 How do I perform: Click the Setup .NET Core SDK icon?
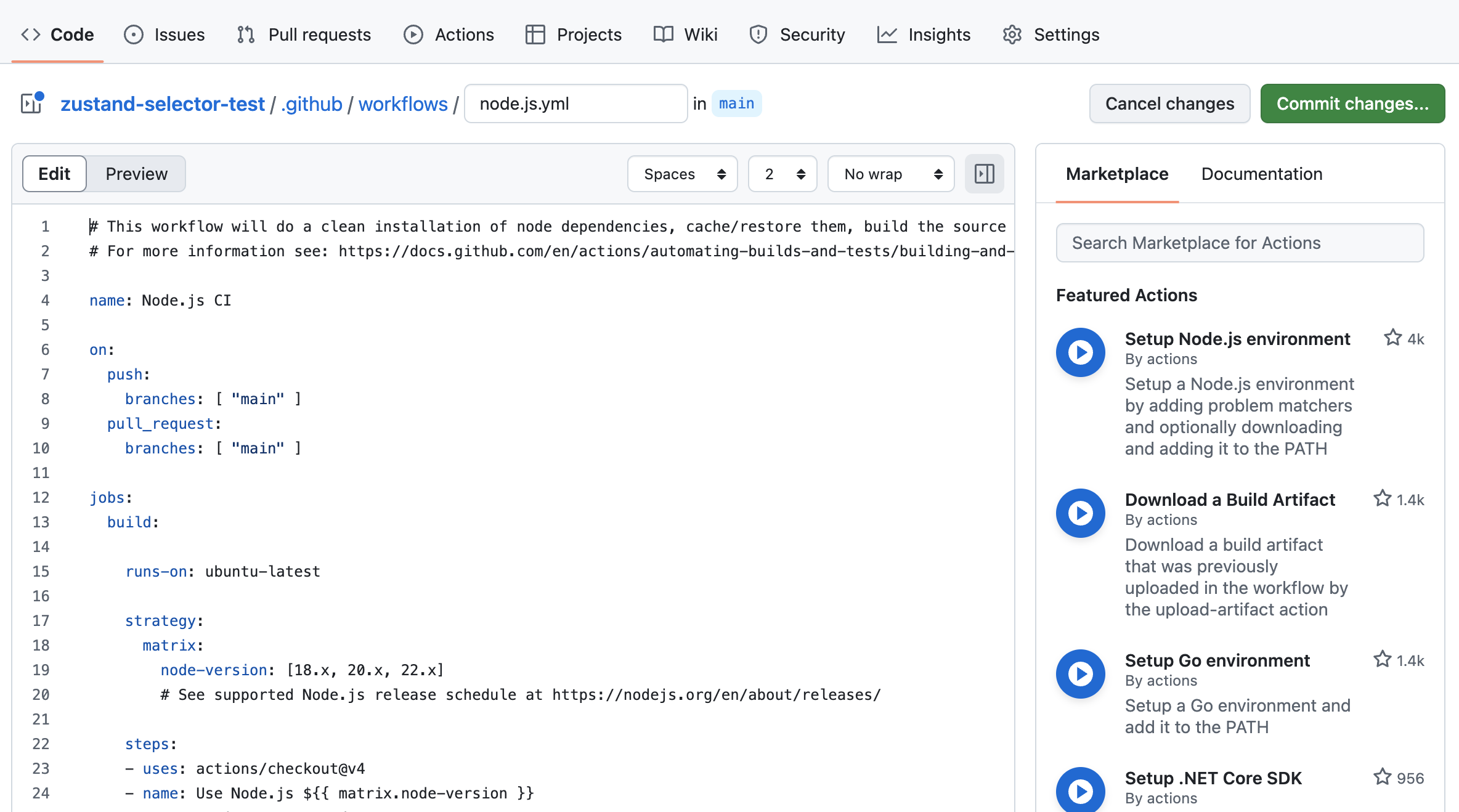[1080, 790]
